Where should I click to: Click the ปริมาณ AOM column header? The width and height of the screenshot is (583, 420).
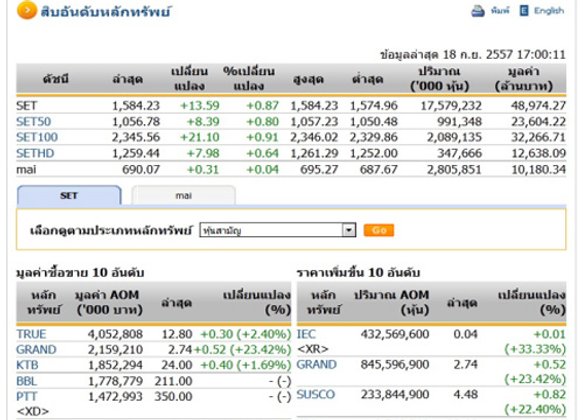click(392, 303)
